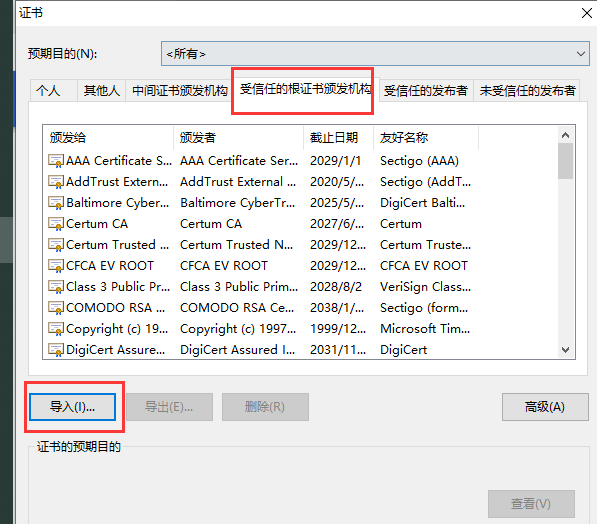Select Certum CA in 颁发给 column
The image size is (597, 524).
(x=97, y=224)
